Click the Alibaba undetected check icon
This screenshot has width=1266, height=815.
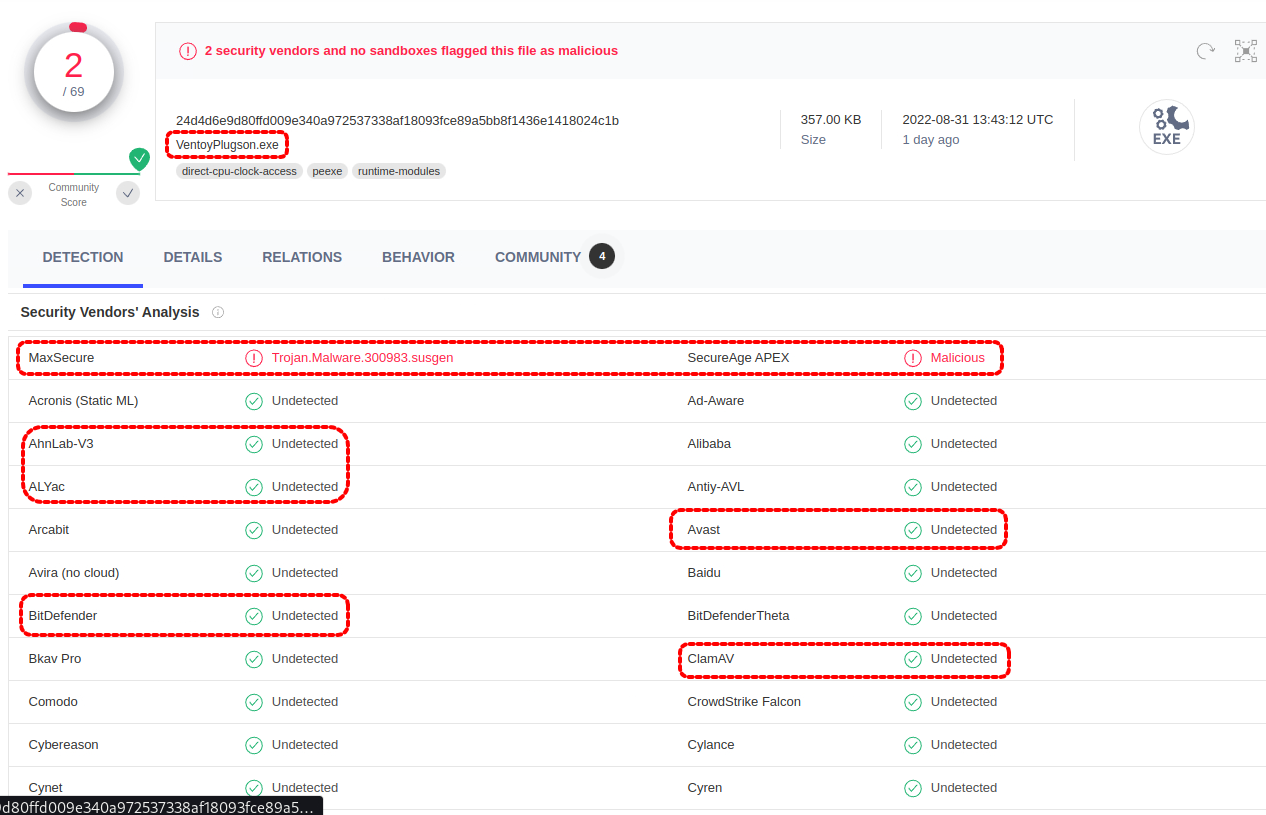(913, 444)
